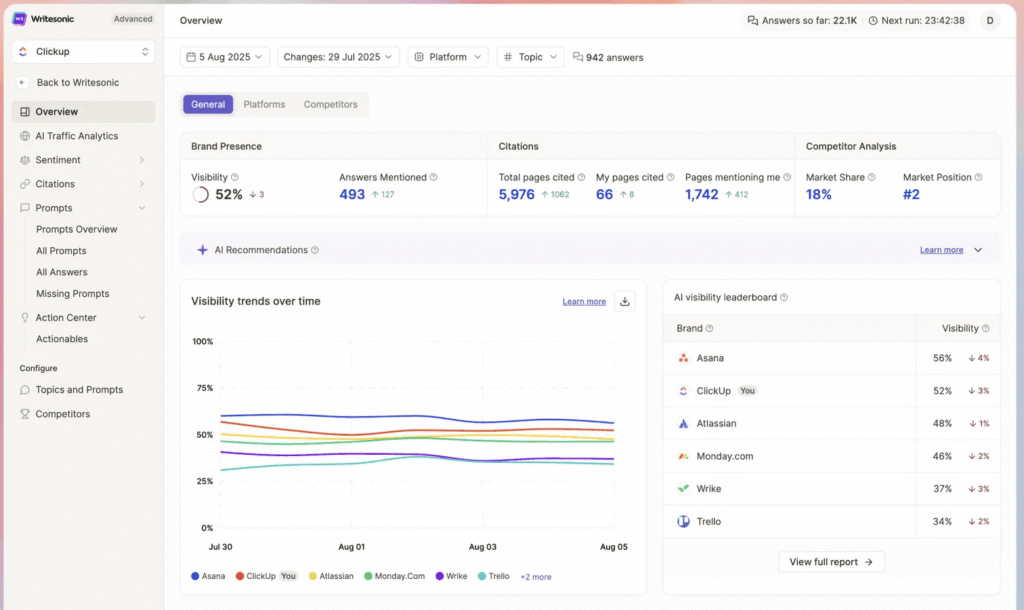Click the AI Traffic Analytics globe icon

(x=25, y=136)
